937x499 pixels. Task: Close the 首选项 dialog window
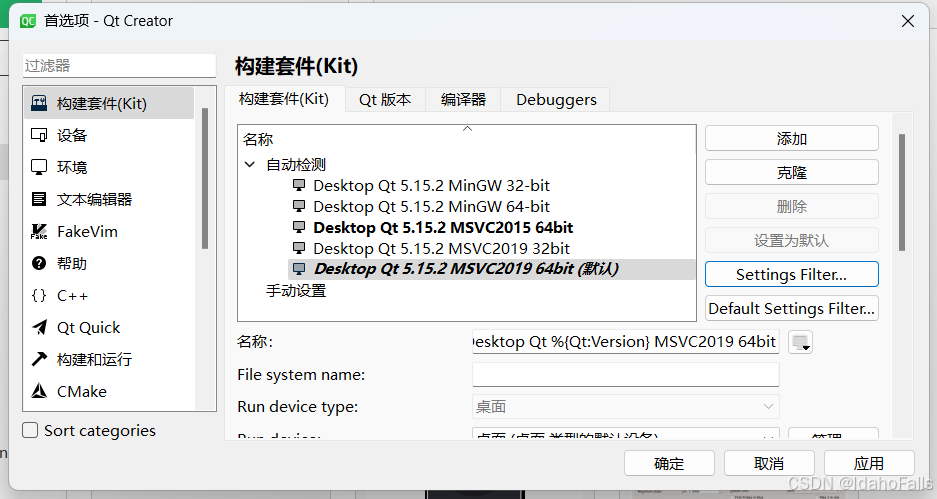click(908, 21)
